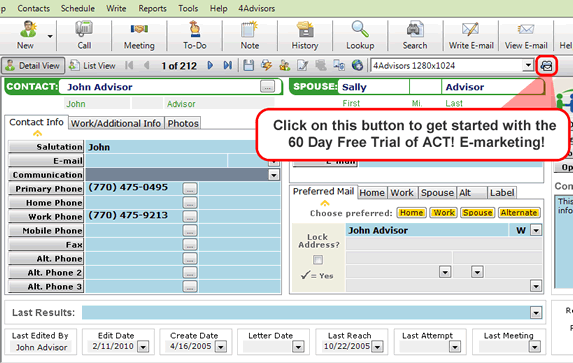This screenshot has width=573, height=363.
Task: Open the Reports menu
Action: (x=152, y=8)
